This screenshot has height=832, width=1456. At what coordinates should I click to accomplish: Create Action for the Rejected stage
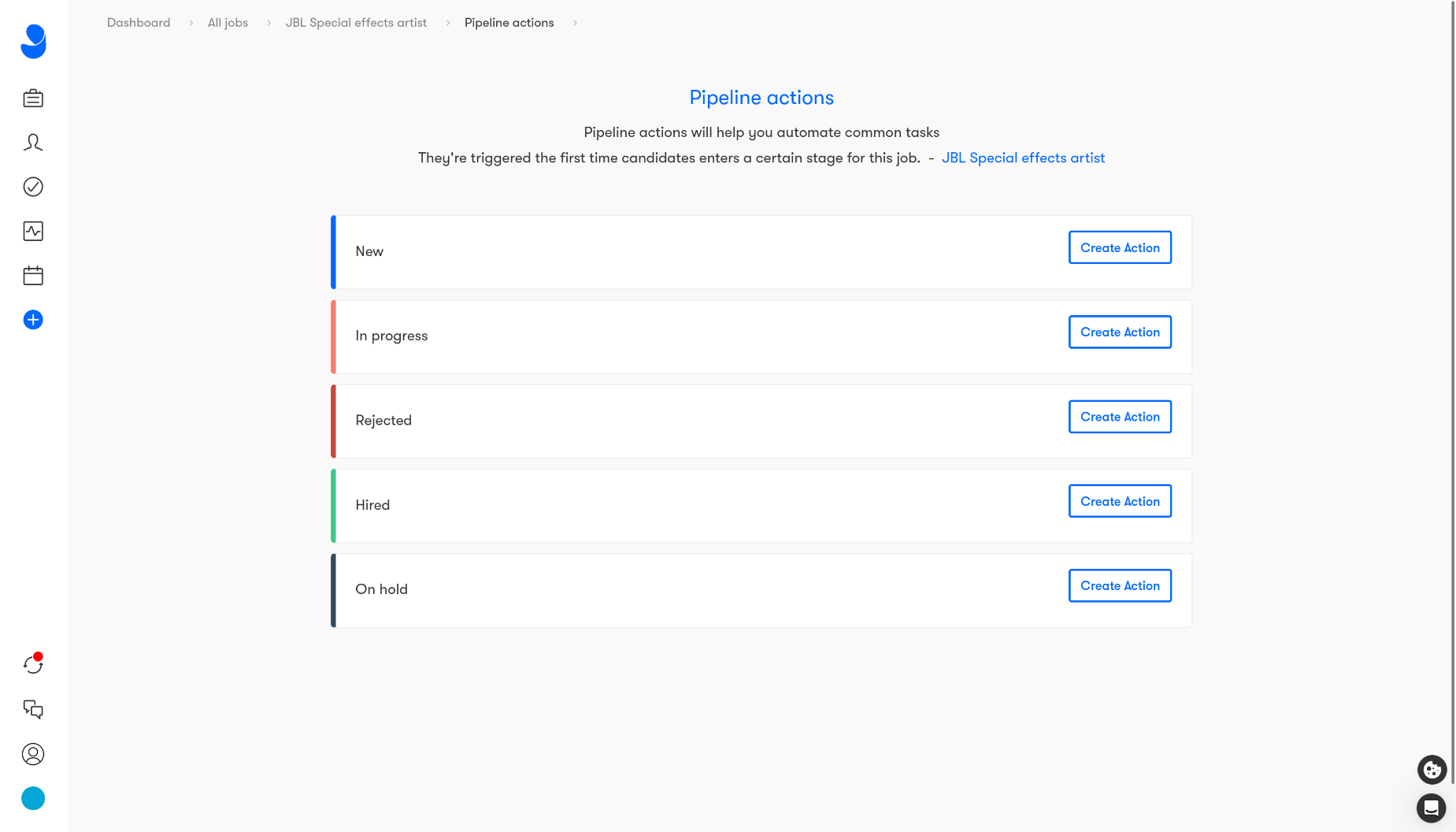[1120, 417]
